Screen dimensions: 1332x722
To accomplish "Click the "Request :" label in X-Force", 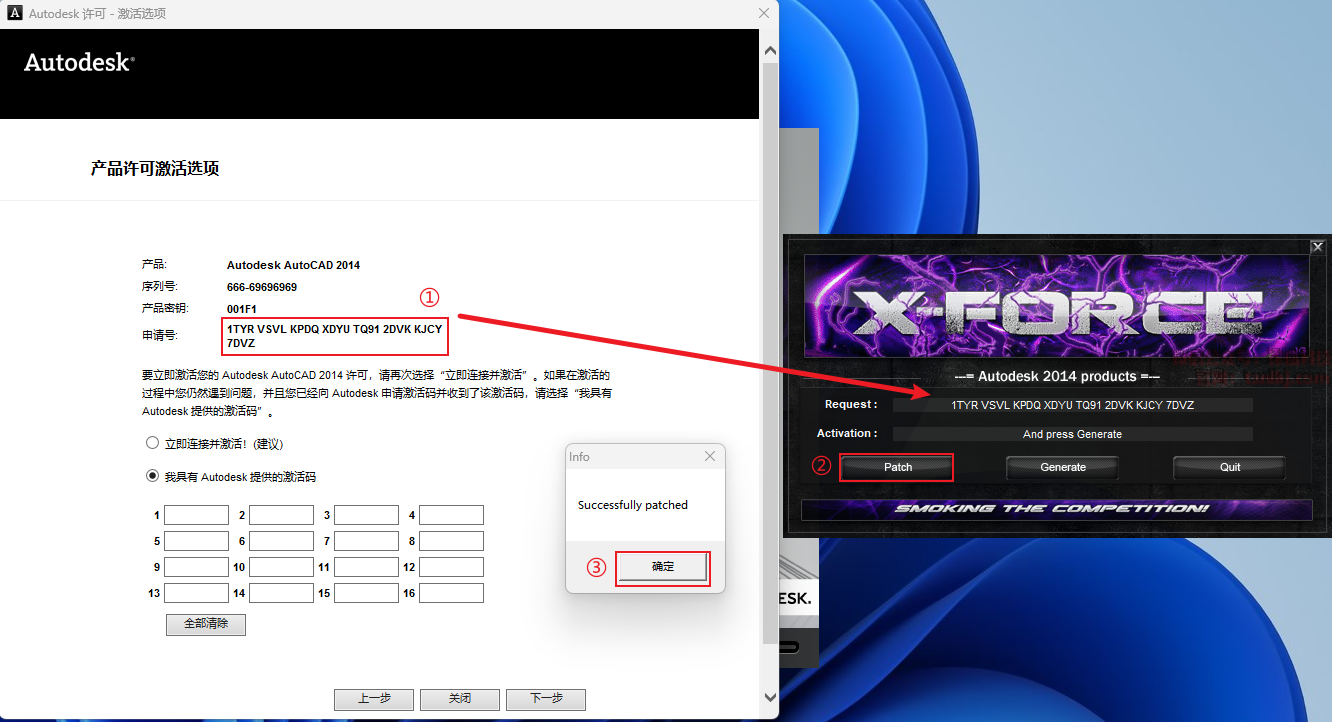I will (851, 404).
